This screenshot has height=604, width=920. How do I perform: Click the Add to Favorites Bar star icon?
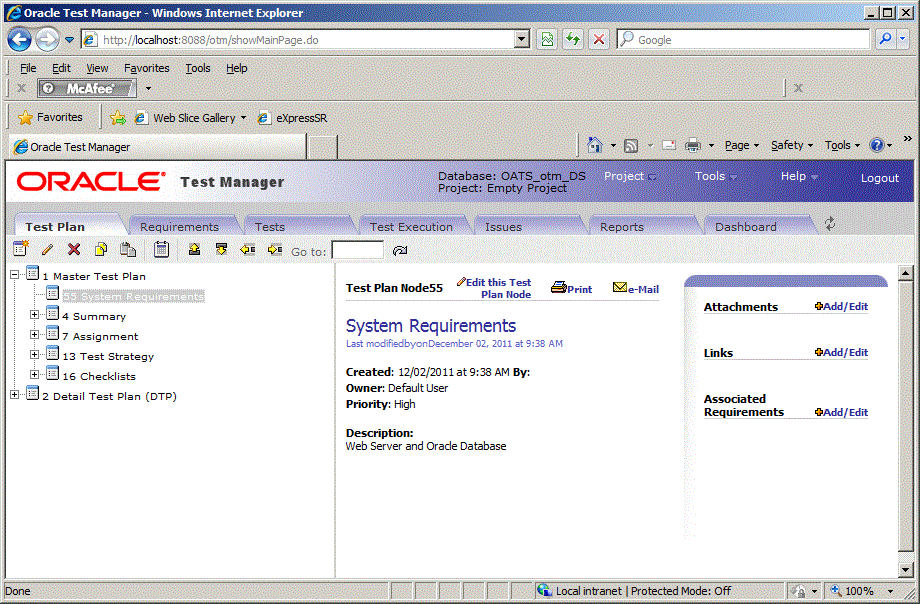click(x=118, y=118)
